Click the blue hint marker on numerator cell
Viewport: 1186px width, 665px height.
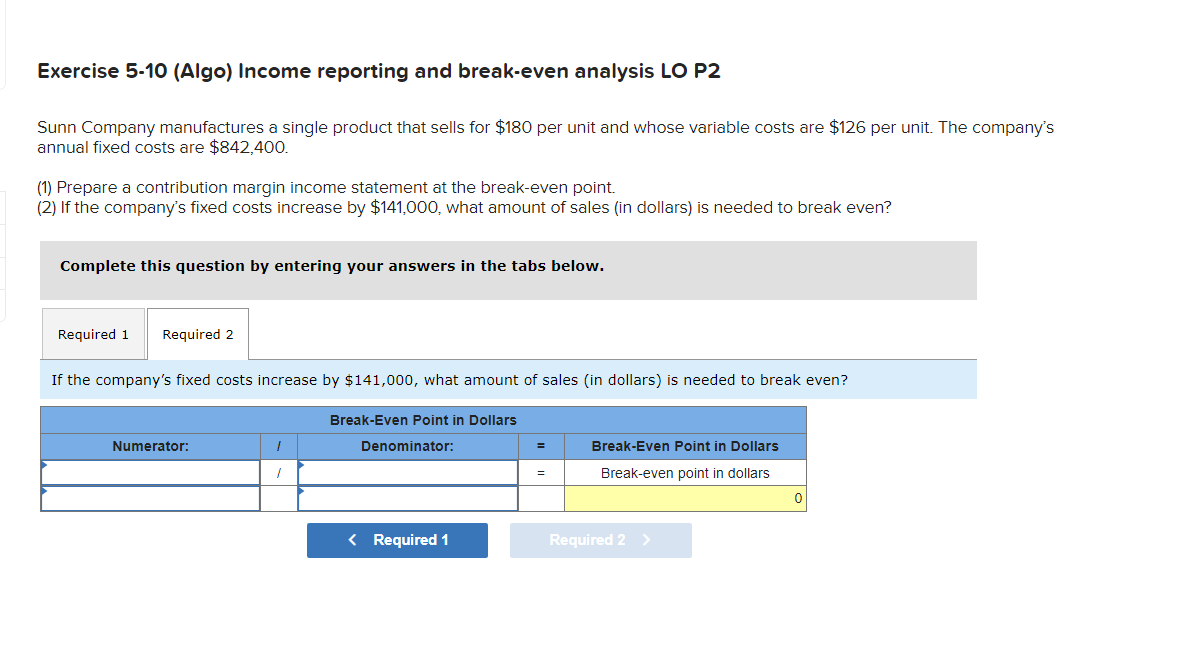pos(43,465)
